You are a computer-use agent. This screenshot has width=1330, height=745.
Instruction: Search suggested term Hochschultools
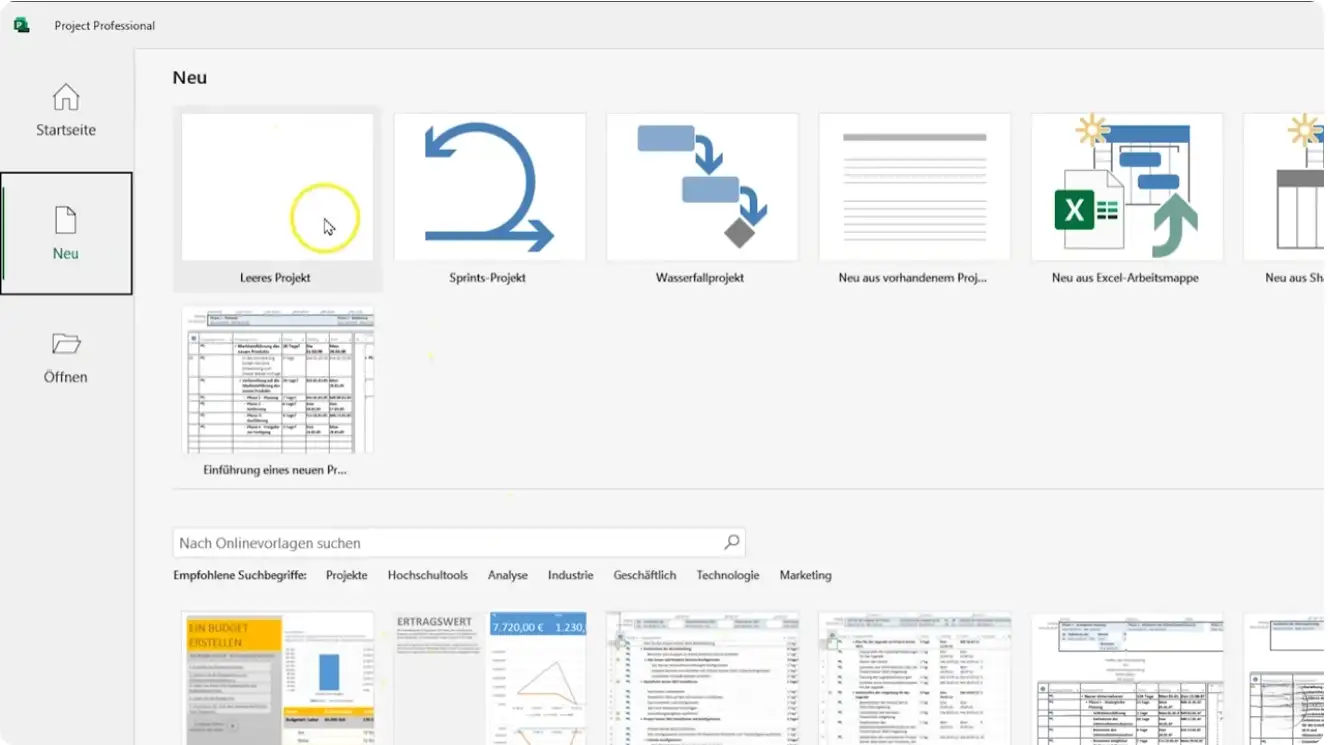coord(427,575)
